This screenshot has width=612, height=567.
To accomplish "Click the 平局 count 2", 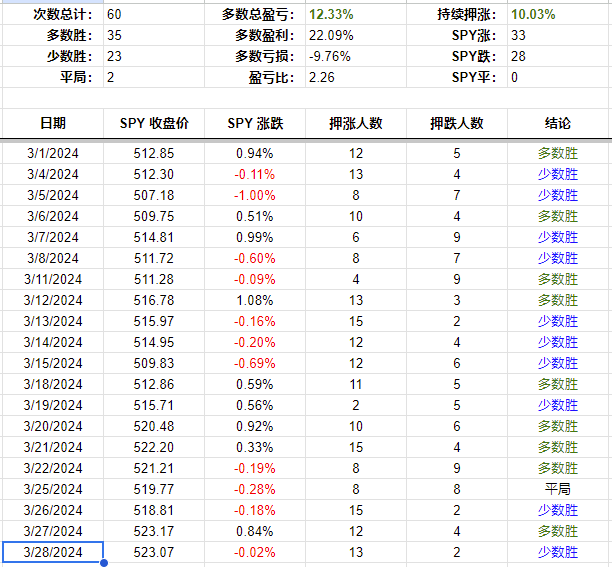I will pyautogui.click(x=154, y=77).
